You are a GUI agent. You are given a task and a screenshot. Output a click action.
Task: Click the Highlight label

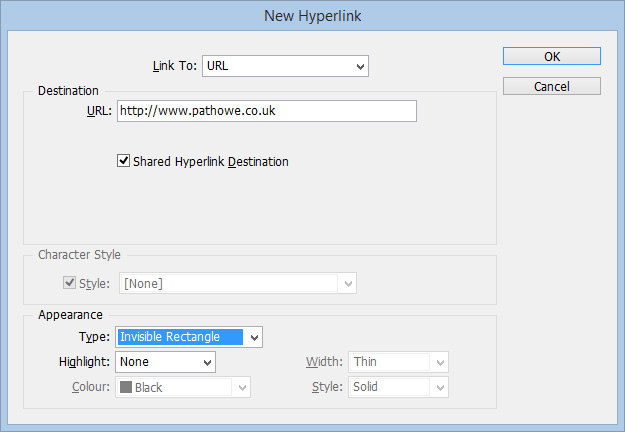tap(84, 362)
